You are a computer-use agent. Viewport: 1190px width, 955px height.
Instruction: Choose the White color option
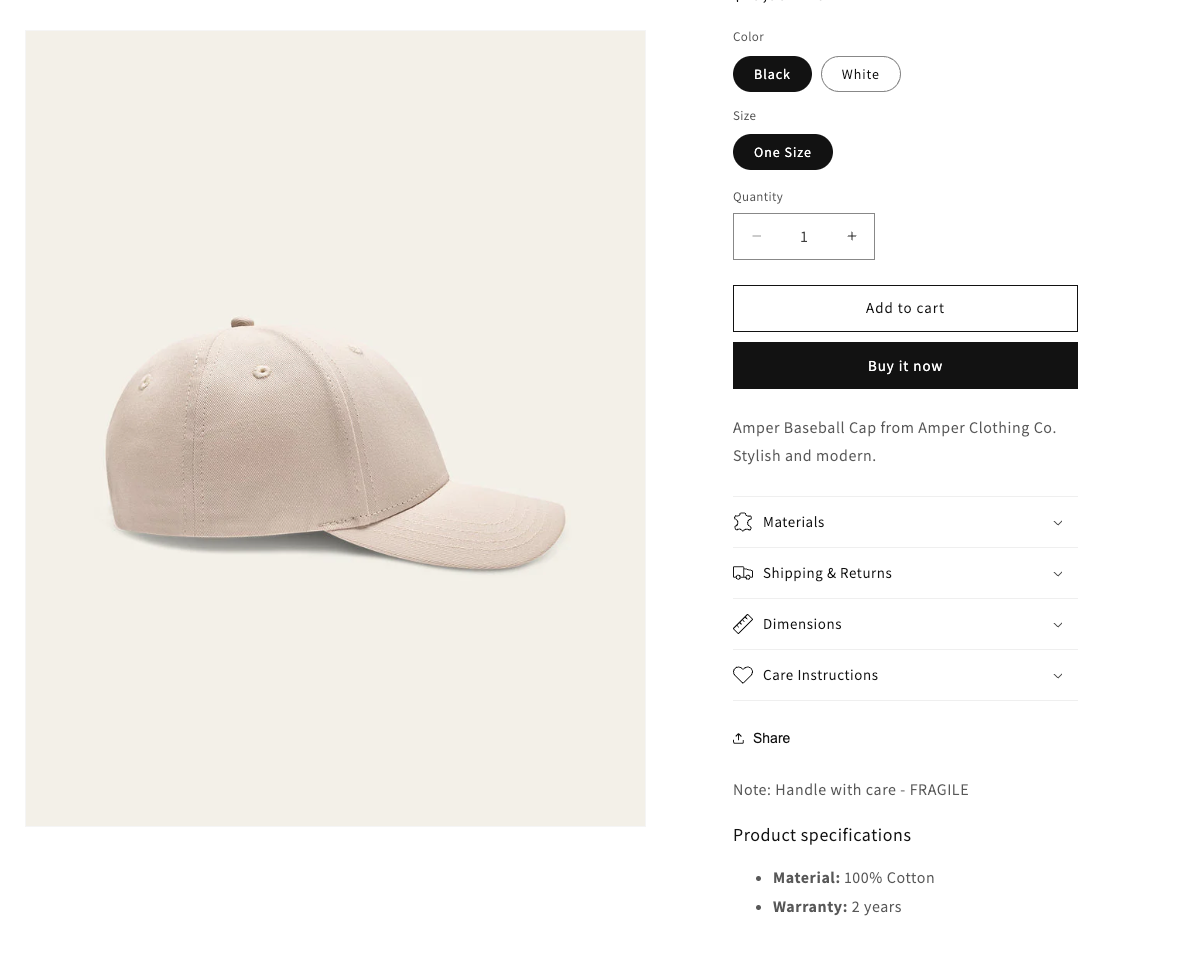click(x=860, y=74)
